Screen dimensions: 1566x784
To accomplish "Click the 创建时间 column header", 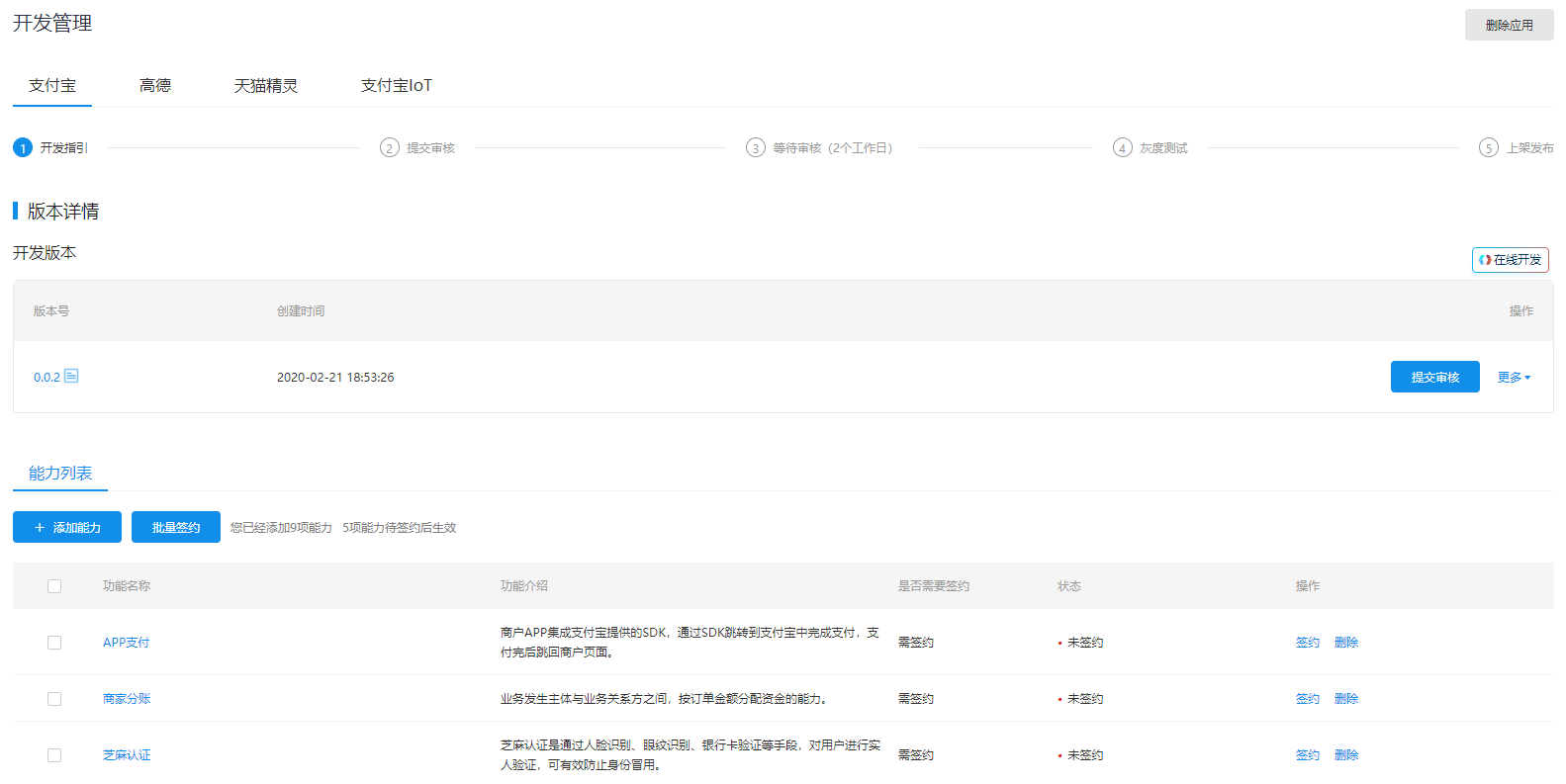I will coord(301,311).
